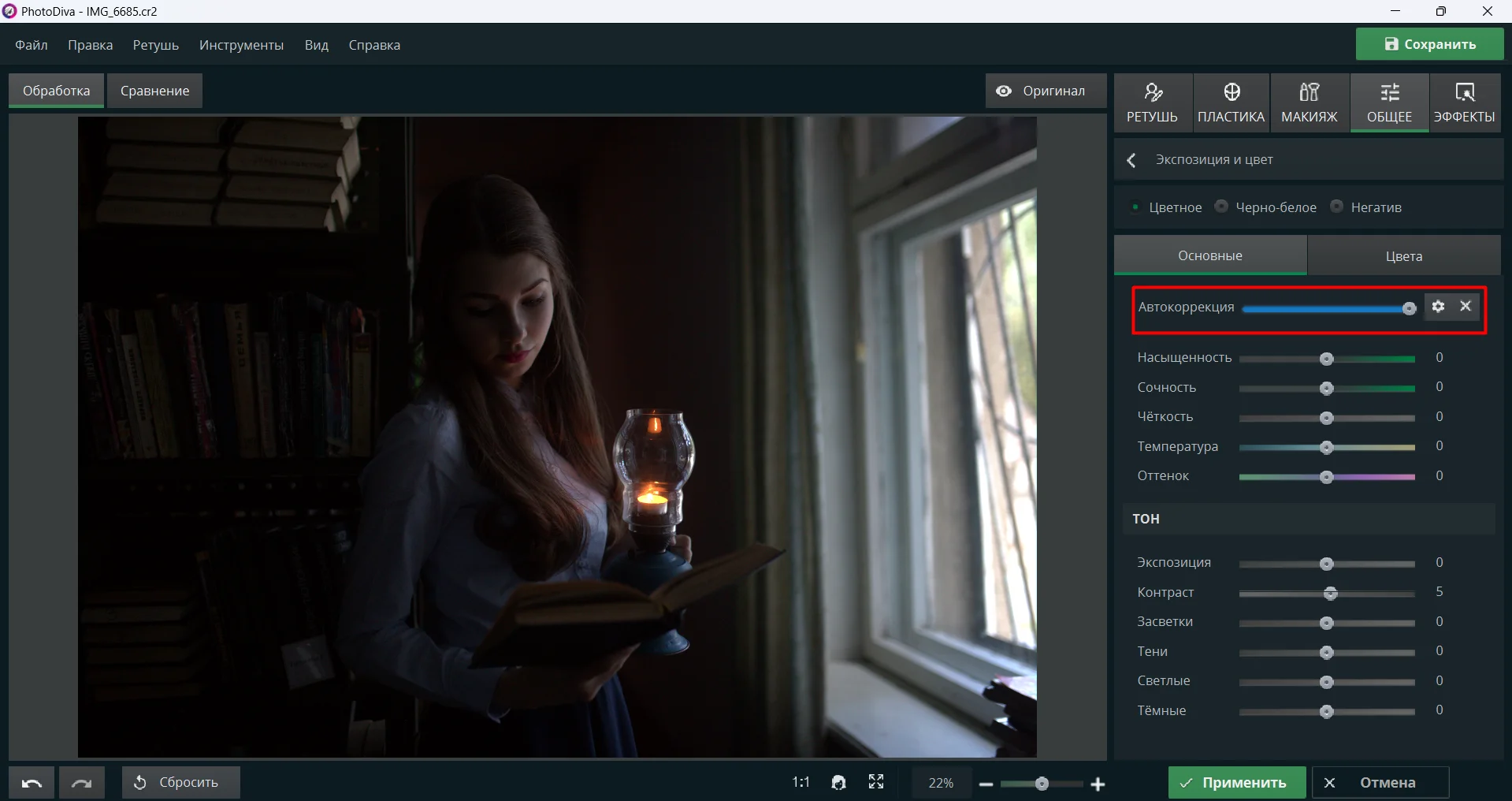Zoom out with the minus icon

point(986,784)
